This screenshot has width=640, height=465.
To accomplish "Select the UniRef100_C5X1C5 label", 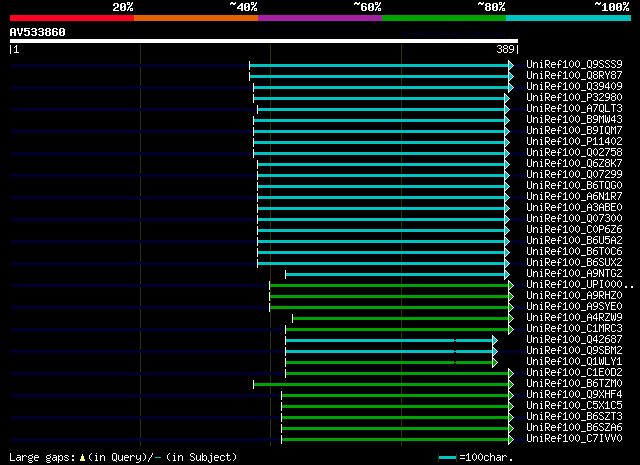I will [x=574, y=406].
